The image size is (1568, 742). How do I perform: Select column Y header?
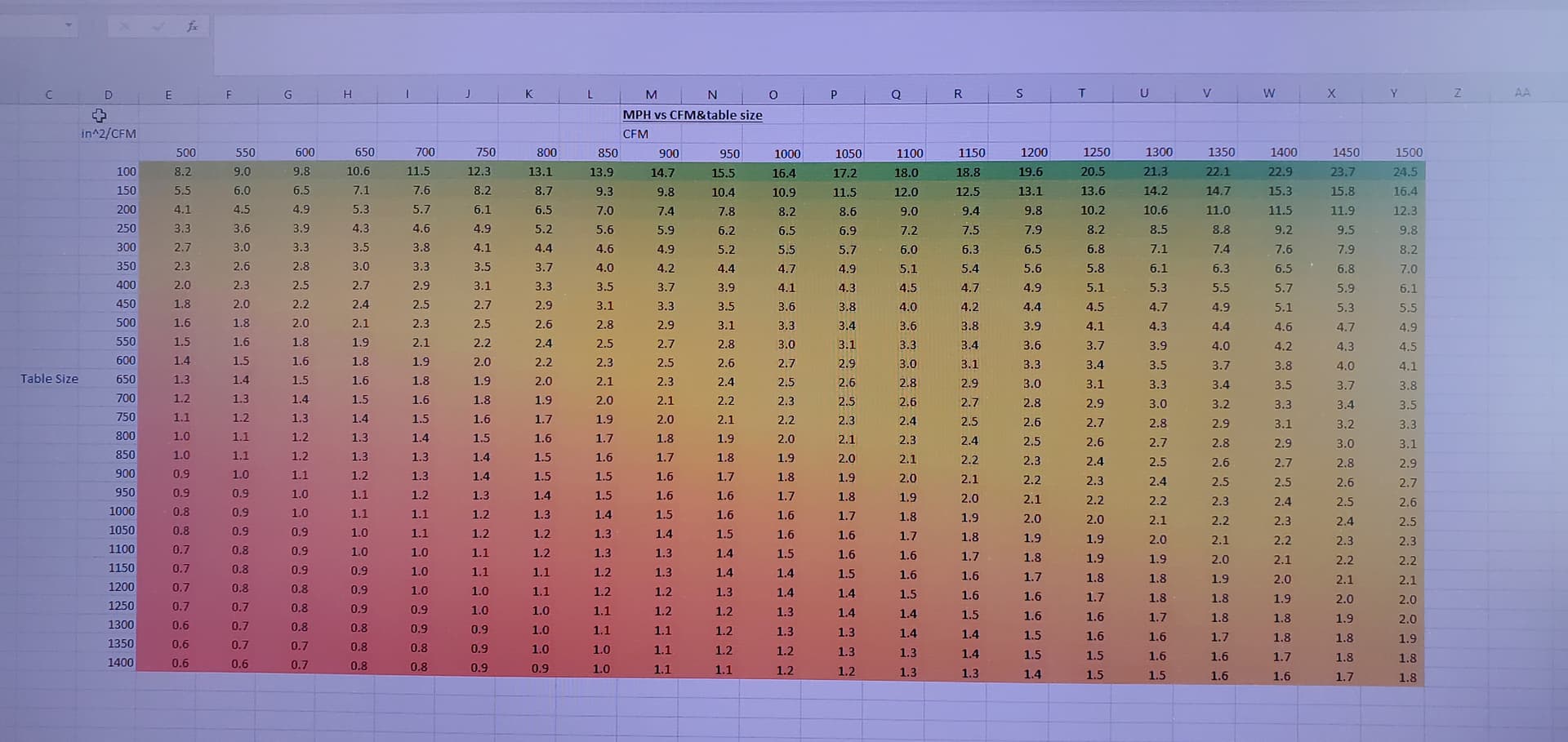pyautogui.click(x=1394, y=93)
